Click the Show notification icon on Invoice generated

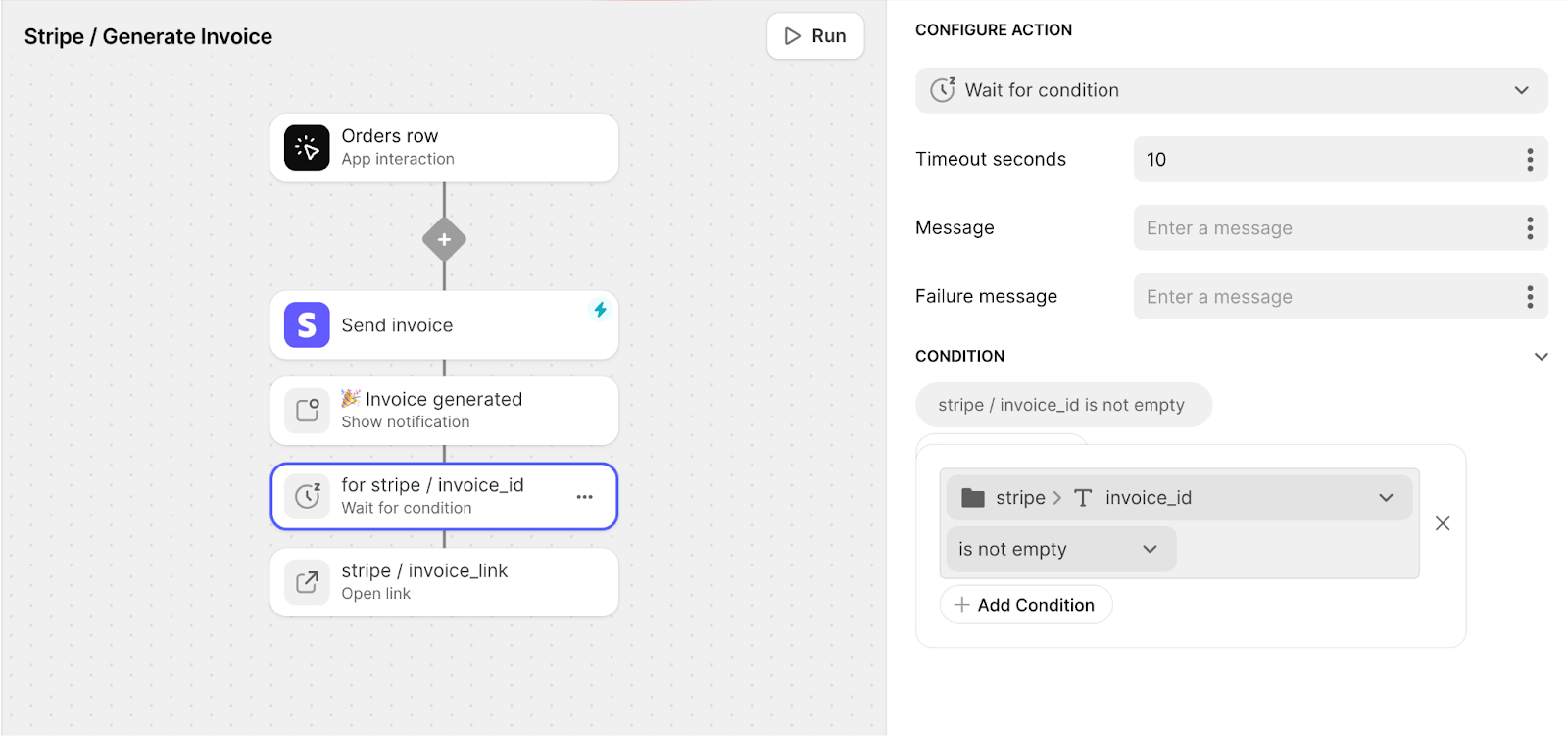click(x=307, y=411)
